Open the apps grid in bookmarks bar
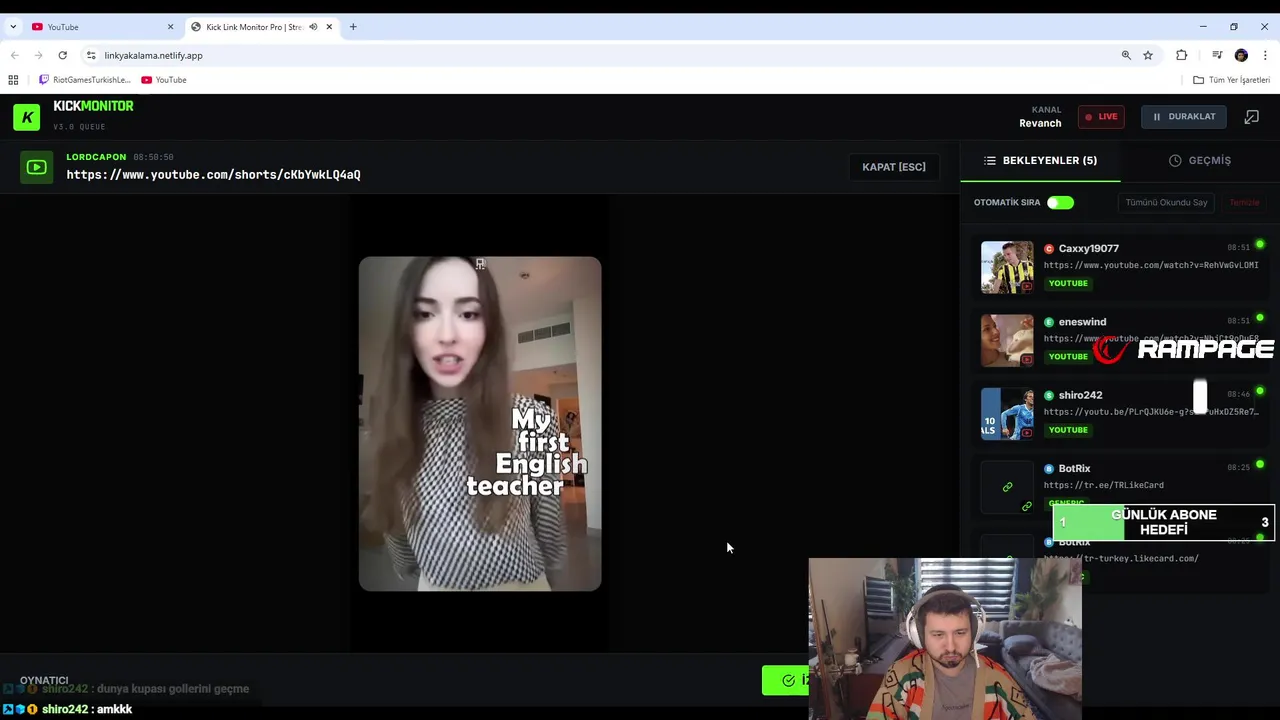Image resolution: width=1280 pixels, height=720 pixels. 13,80
